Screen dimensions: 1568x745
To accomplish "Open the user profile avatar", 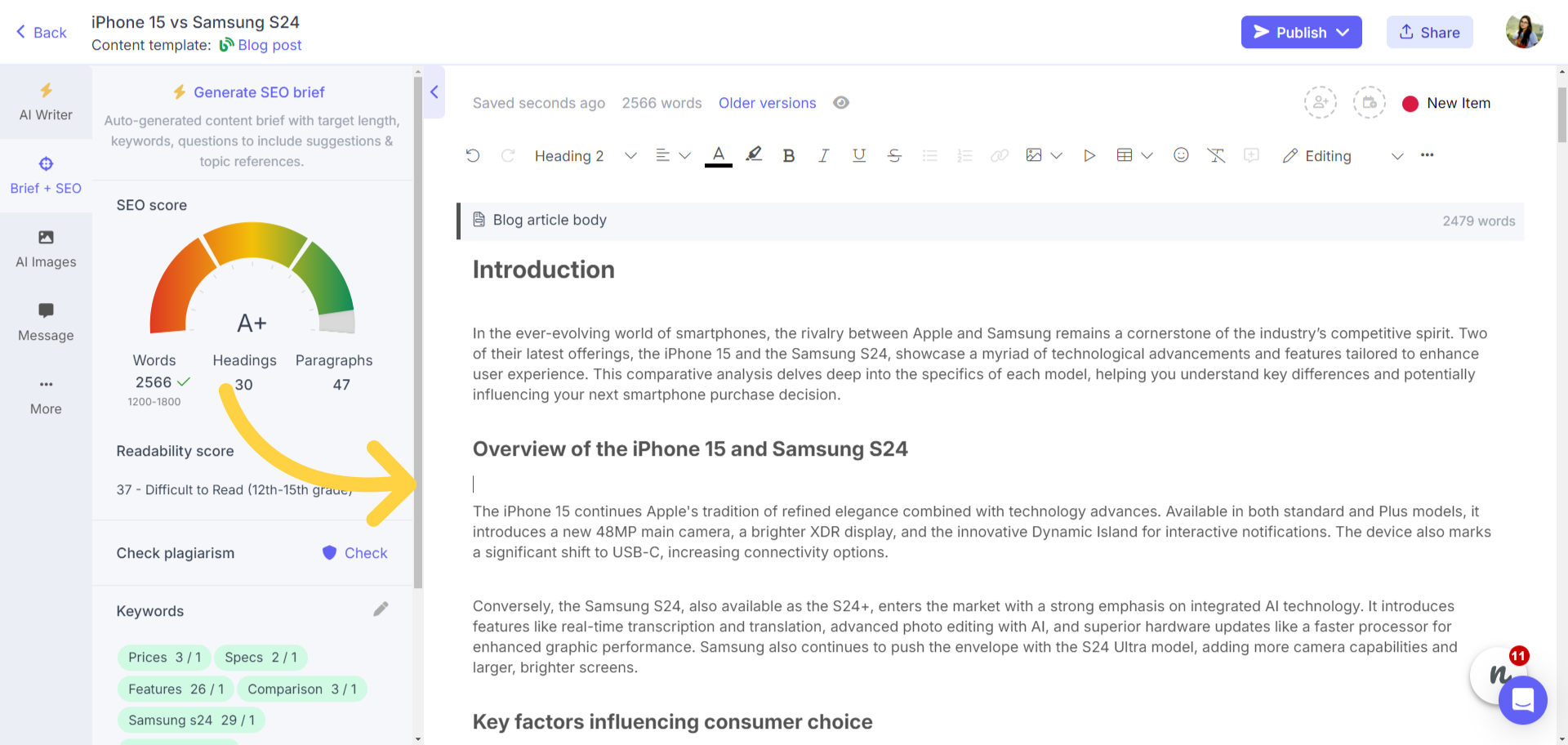I will pos(1524,32).
